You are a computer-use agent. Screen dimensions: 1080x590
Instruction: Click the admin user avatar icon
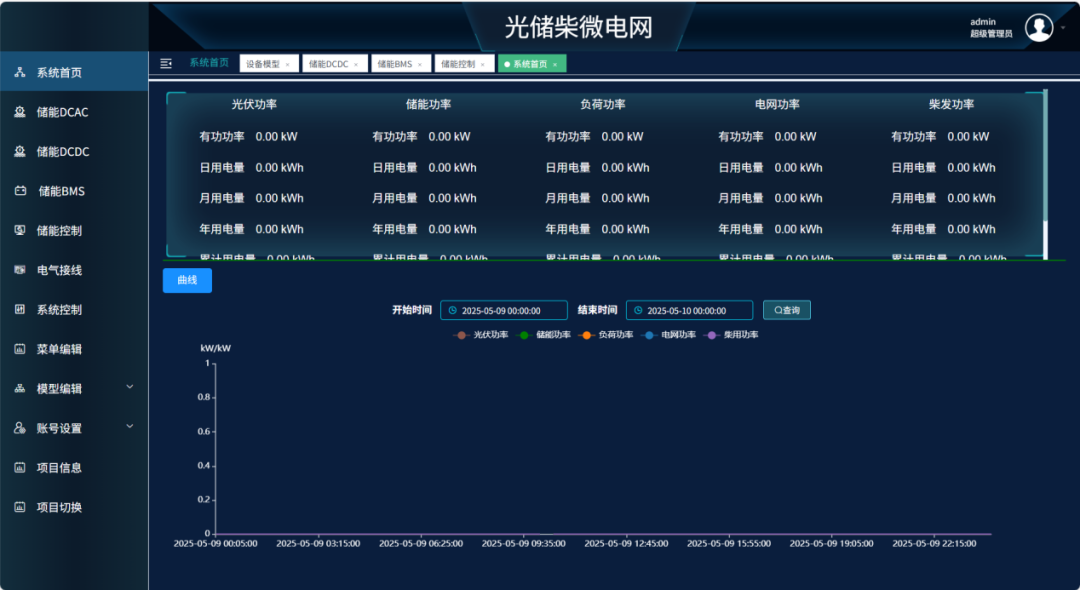click(x=1039, y=28)
